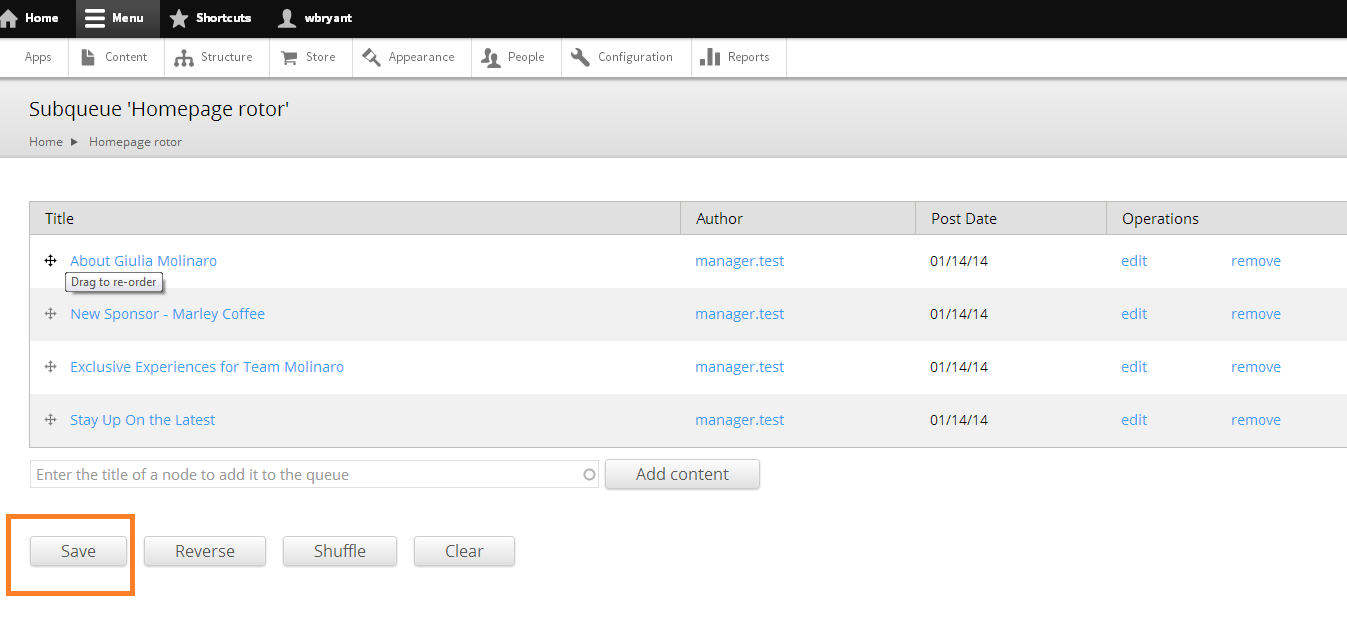Remove About Giulia Molinaro from queue

click(1256, 261)
